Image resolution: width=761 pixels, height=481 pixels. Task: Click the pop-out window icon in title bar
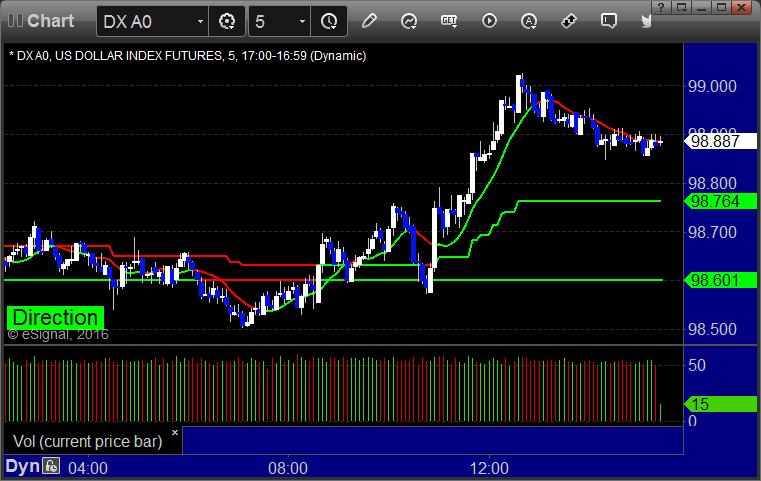tap(681, 7)
